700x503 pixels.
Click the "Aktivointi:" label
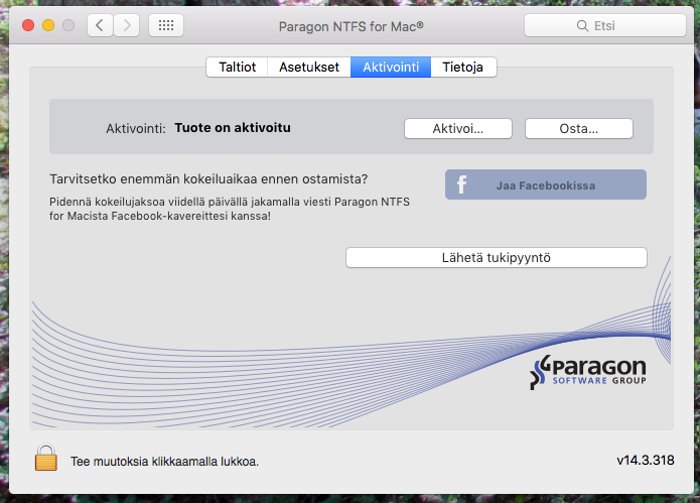[x=136, y=129]
